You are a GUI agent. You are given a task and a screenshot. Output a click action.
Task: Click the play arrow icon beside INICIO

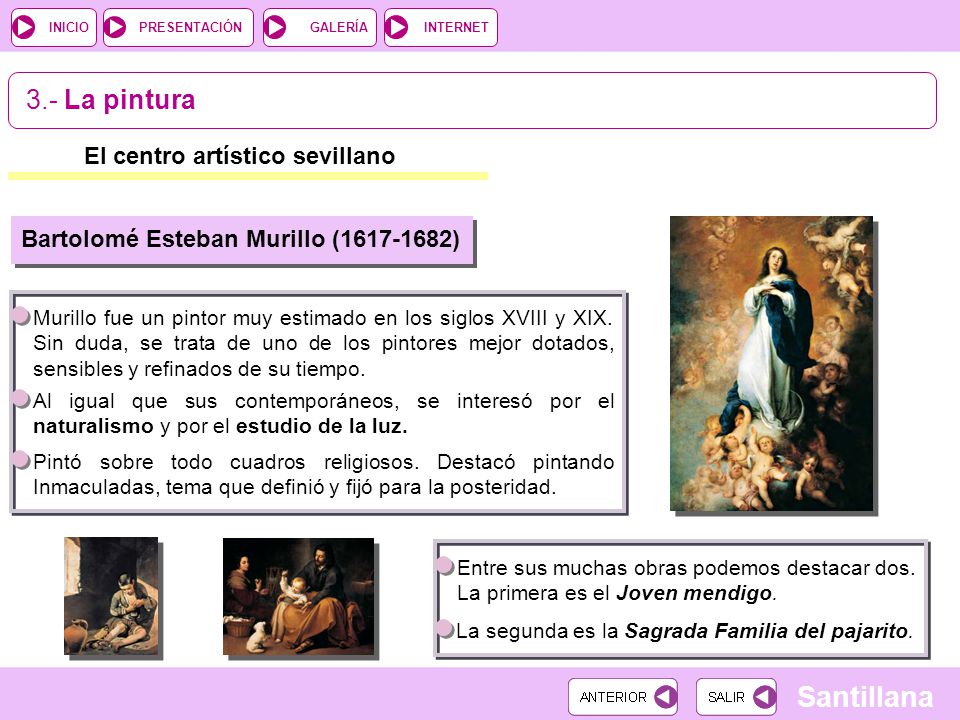24,28
